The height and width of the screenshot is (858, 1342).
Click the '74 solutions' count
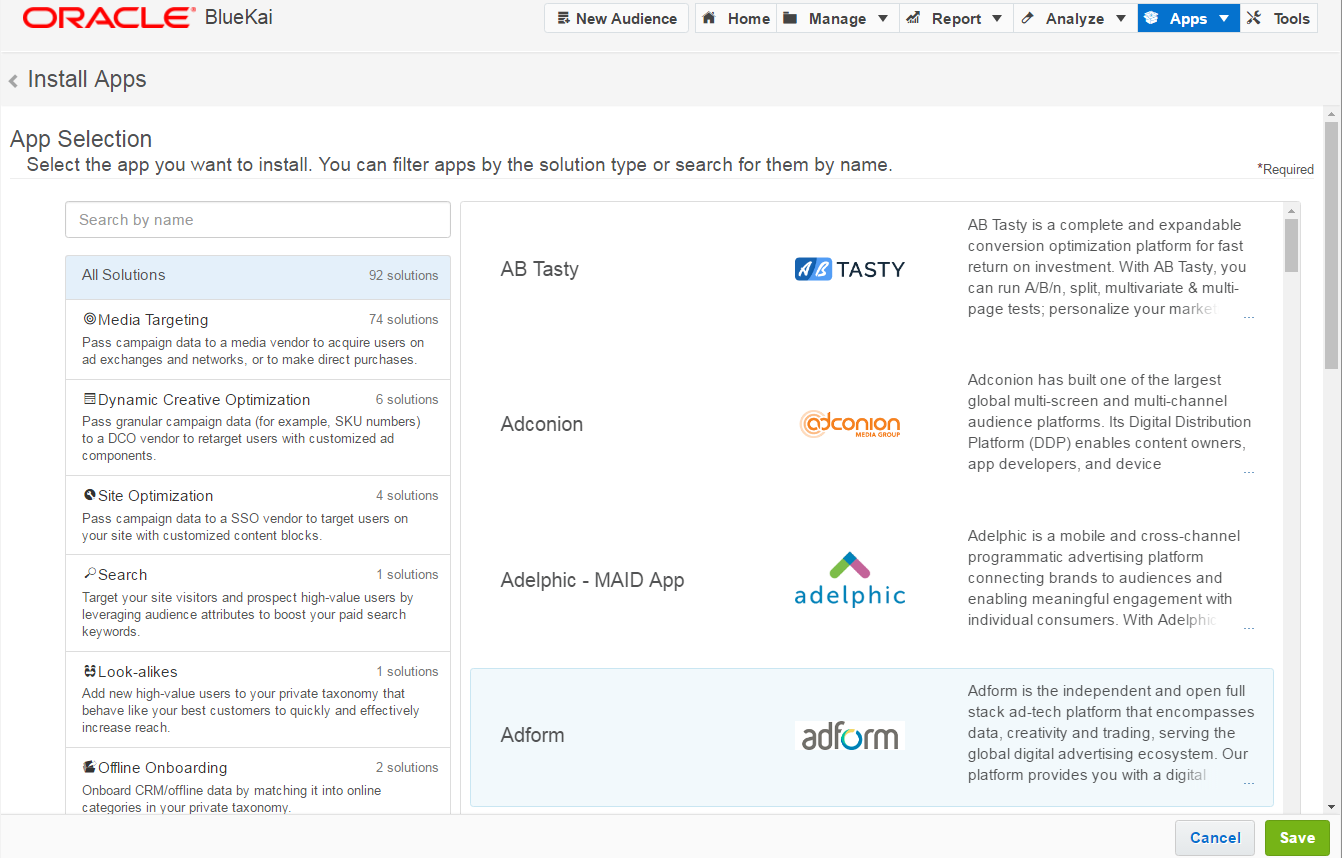404,319
